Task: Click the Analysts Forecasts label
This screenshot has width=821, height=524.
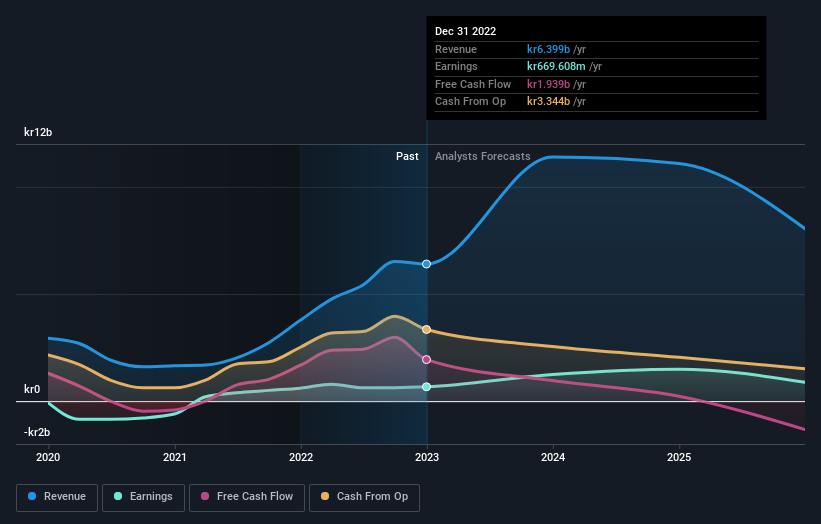Action: coord(483,157)
